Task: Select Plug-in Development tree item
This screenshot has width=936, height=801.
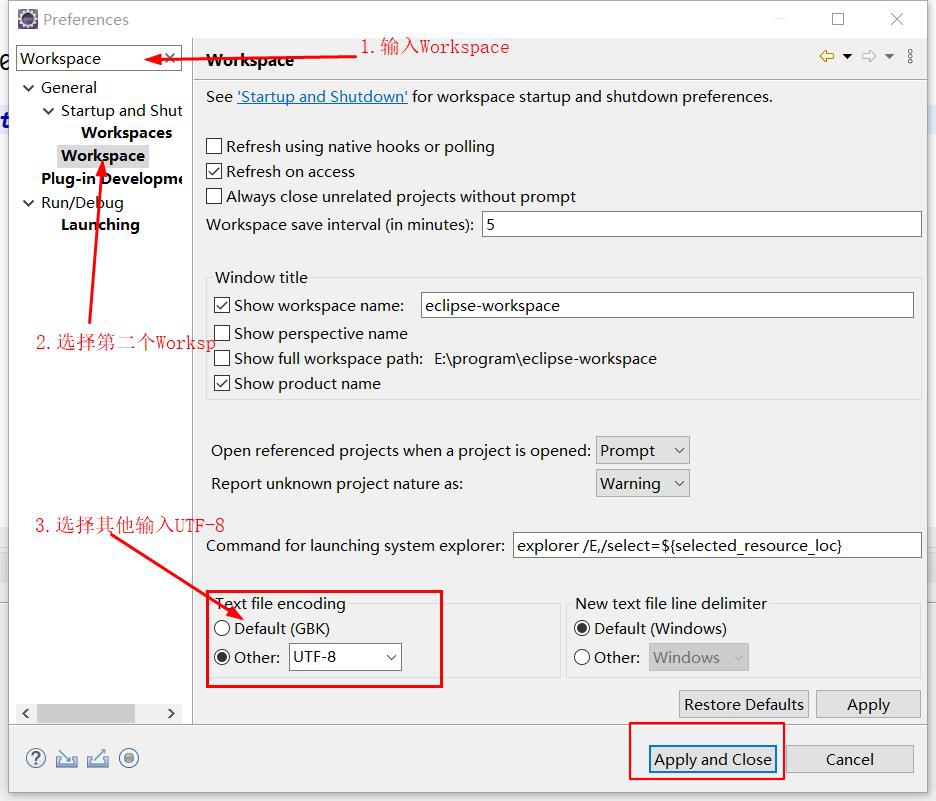Action: (112, 178)
